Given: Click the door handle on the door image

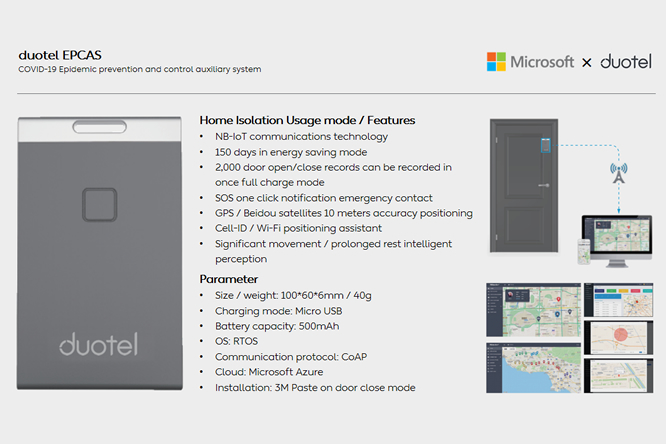Looking at the screenshot, I should coord(544,185).
